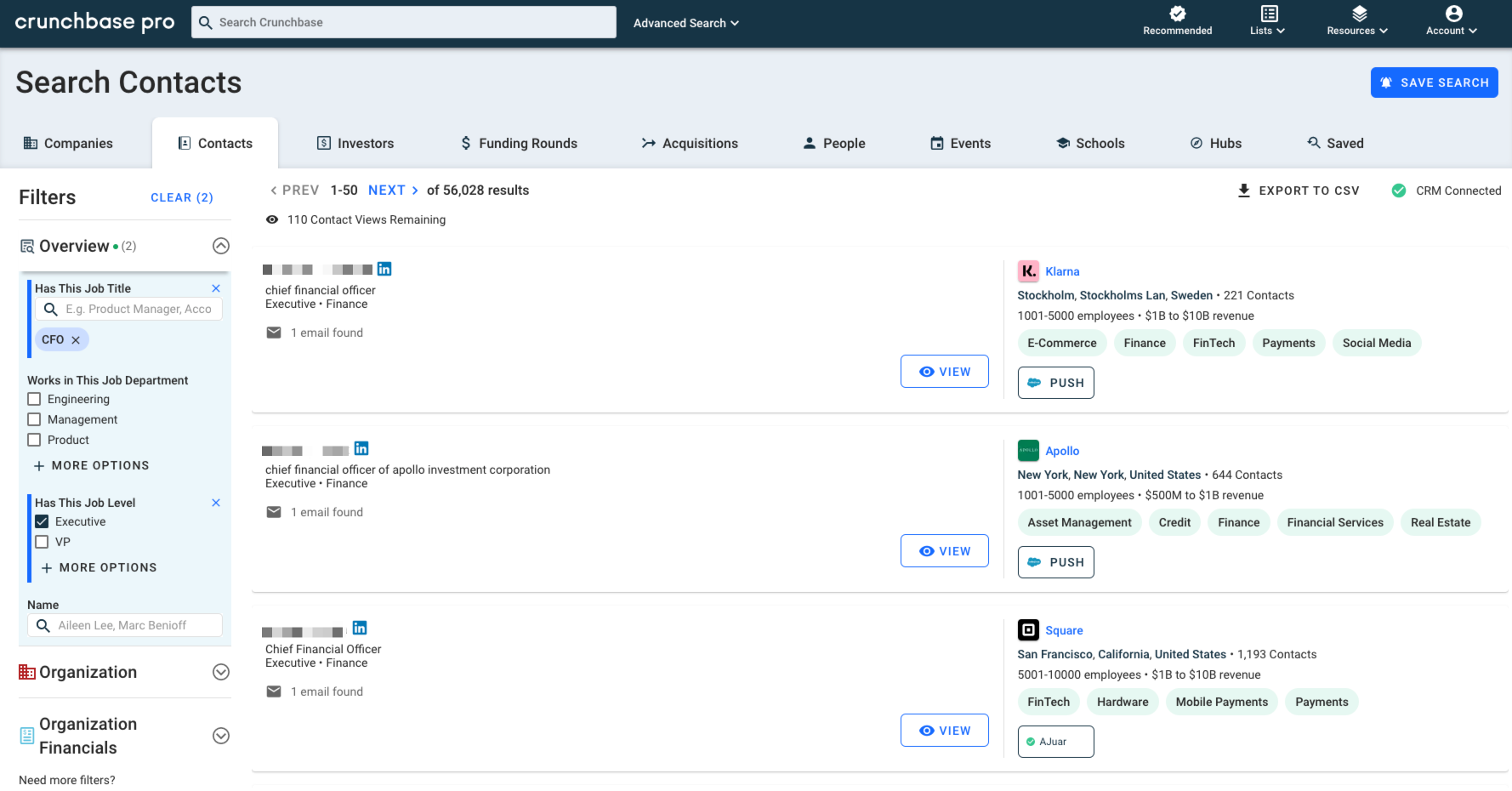Click the contact views remaining eye icon

[272, 219]
